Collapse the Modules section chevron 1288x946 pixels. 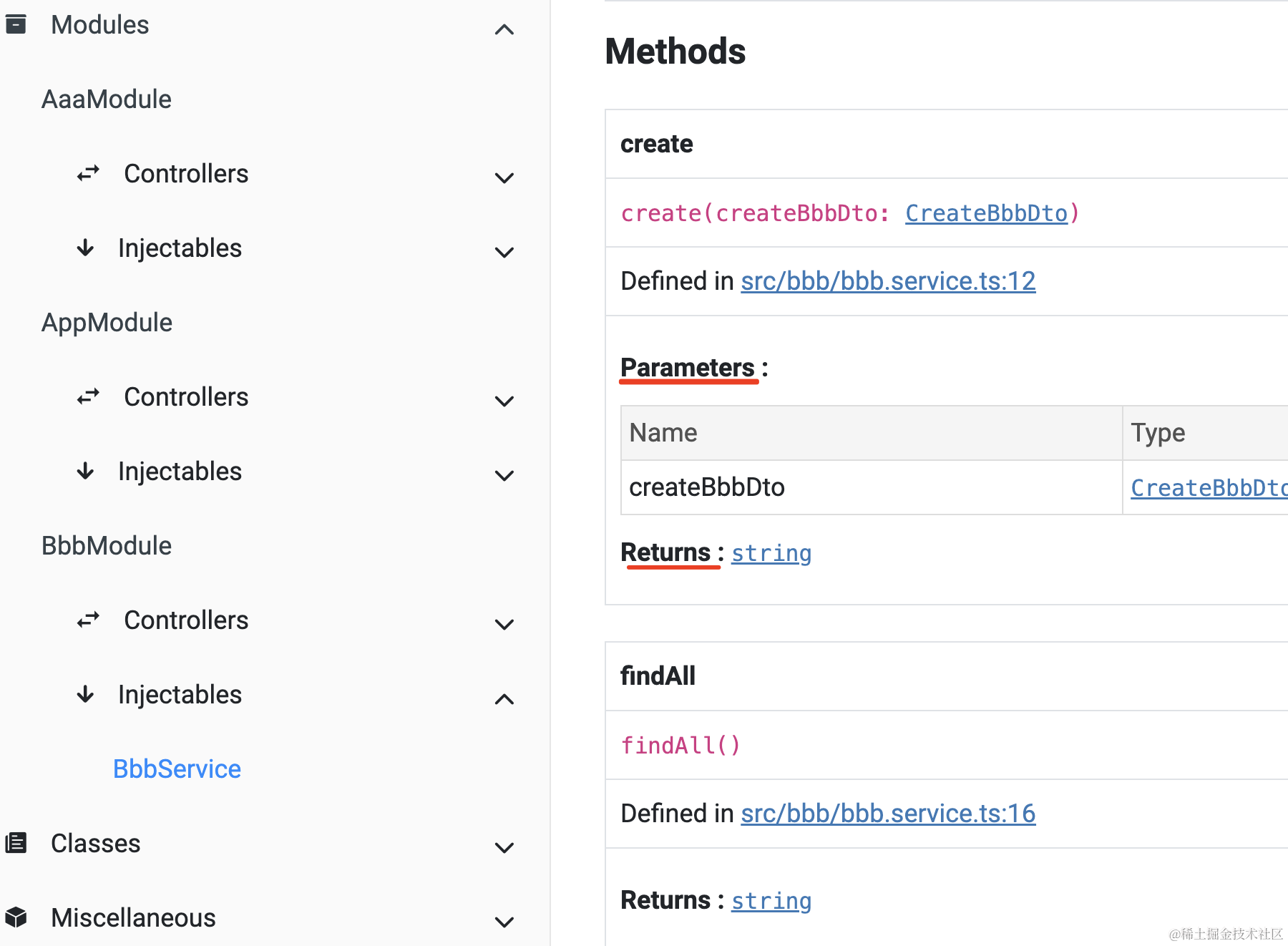pos(504,29)
